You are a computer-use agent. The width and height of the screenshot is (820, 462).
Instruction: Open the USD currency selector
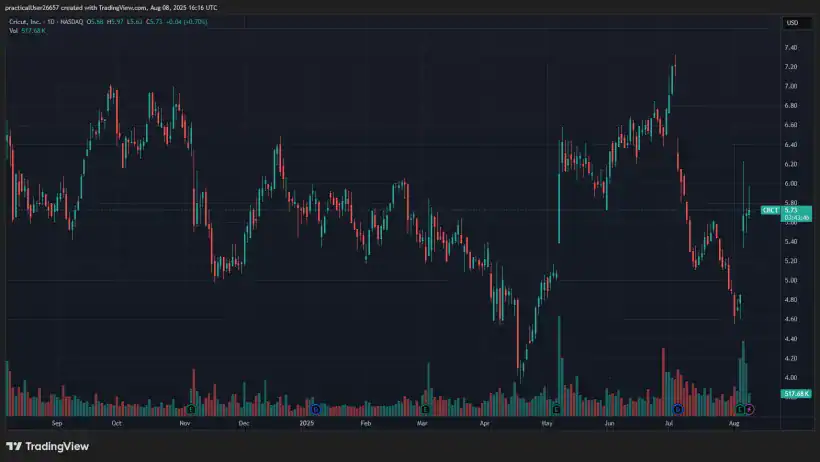pos(793,22)
